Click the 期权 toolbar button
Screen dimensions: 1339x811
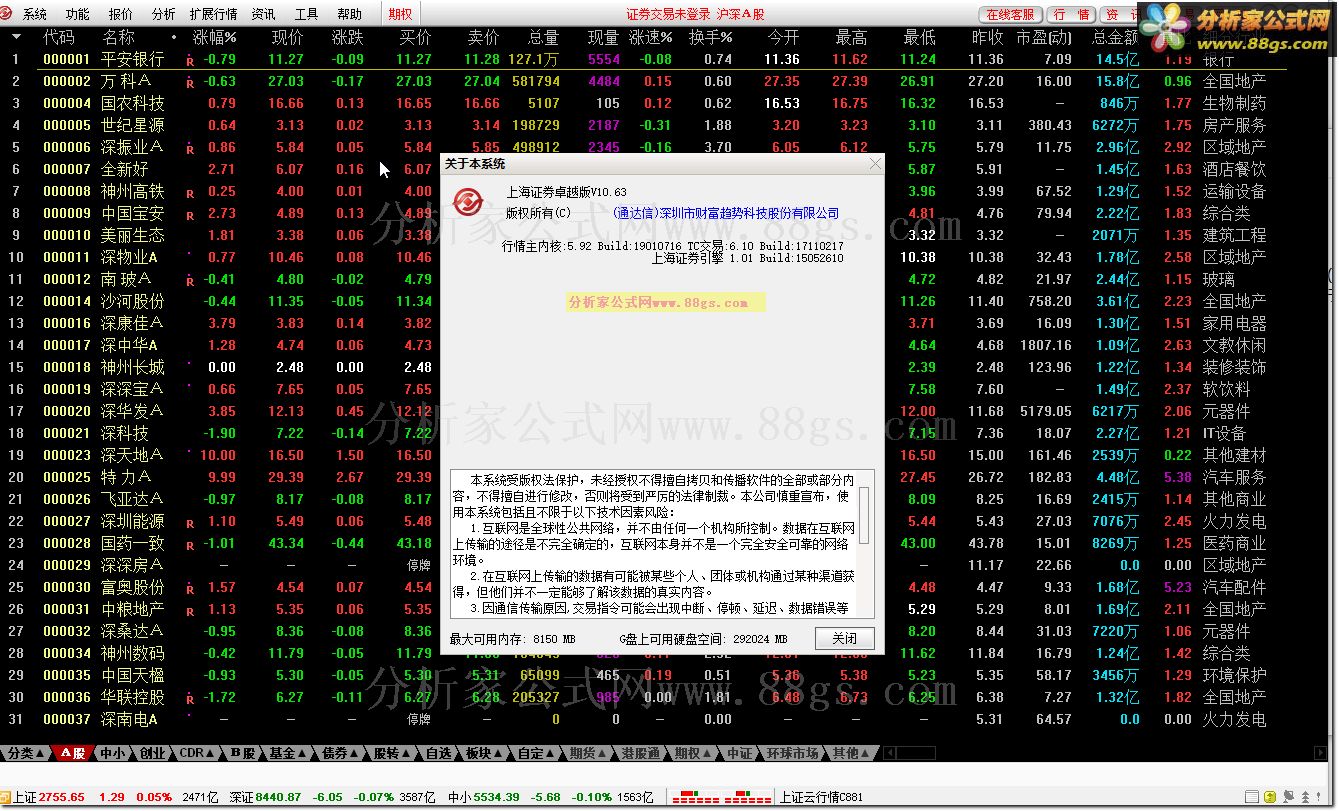coord(400,14)
